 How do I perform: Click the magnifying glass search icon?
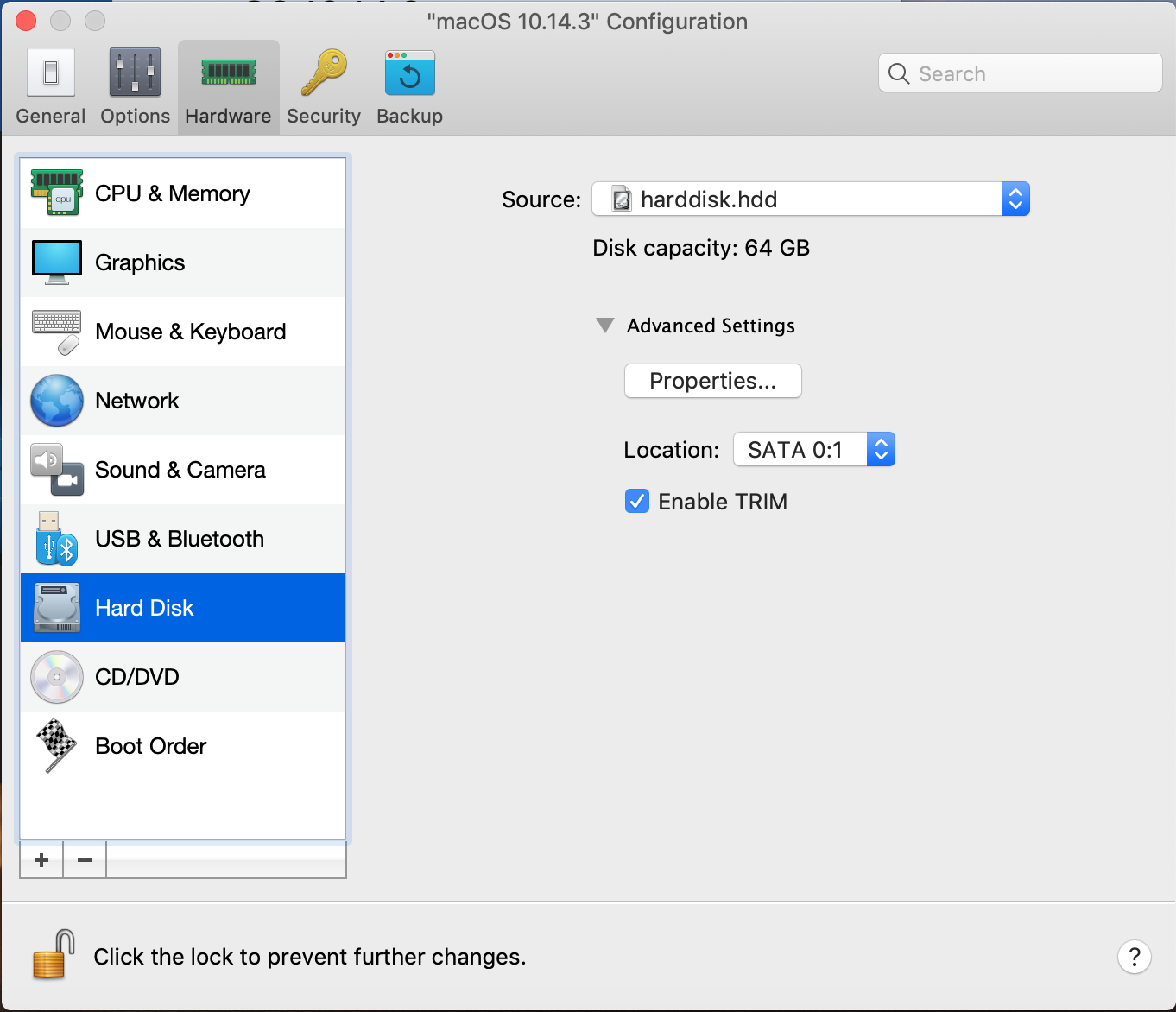coord(899,73)
